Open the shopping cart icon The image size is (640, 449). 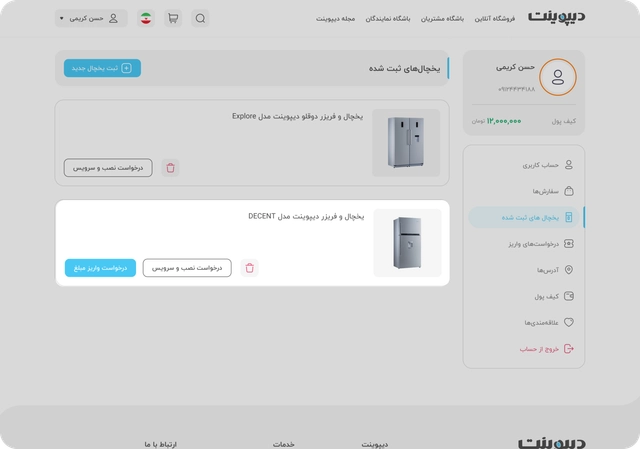point(173,18)
